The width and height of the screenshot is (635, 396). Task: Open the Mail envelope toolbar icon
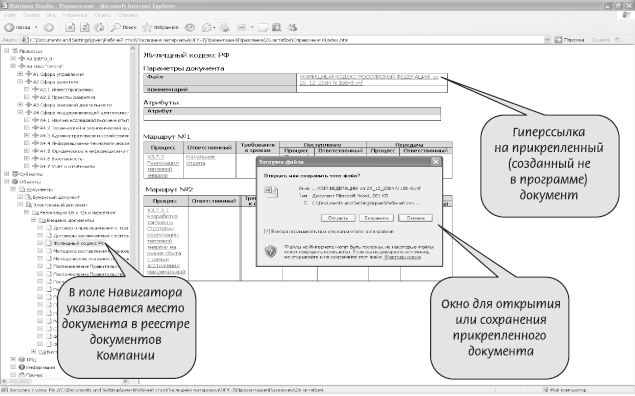tap(207, 27)
